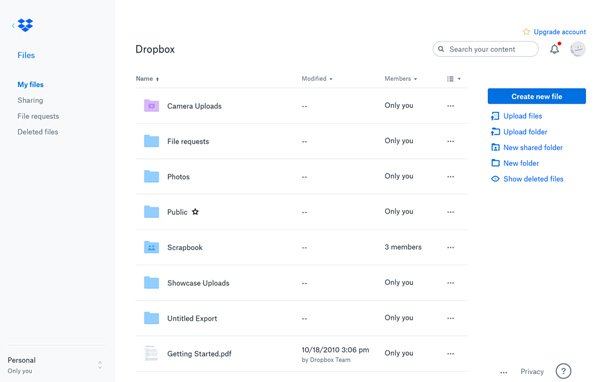600x382 pixels.
Task: Click the New folder icon
Action: click(x=495, y=163)
